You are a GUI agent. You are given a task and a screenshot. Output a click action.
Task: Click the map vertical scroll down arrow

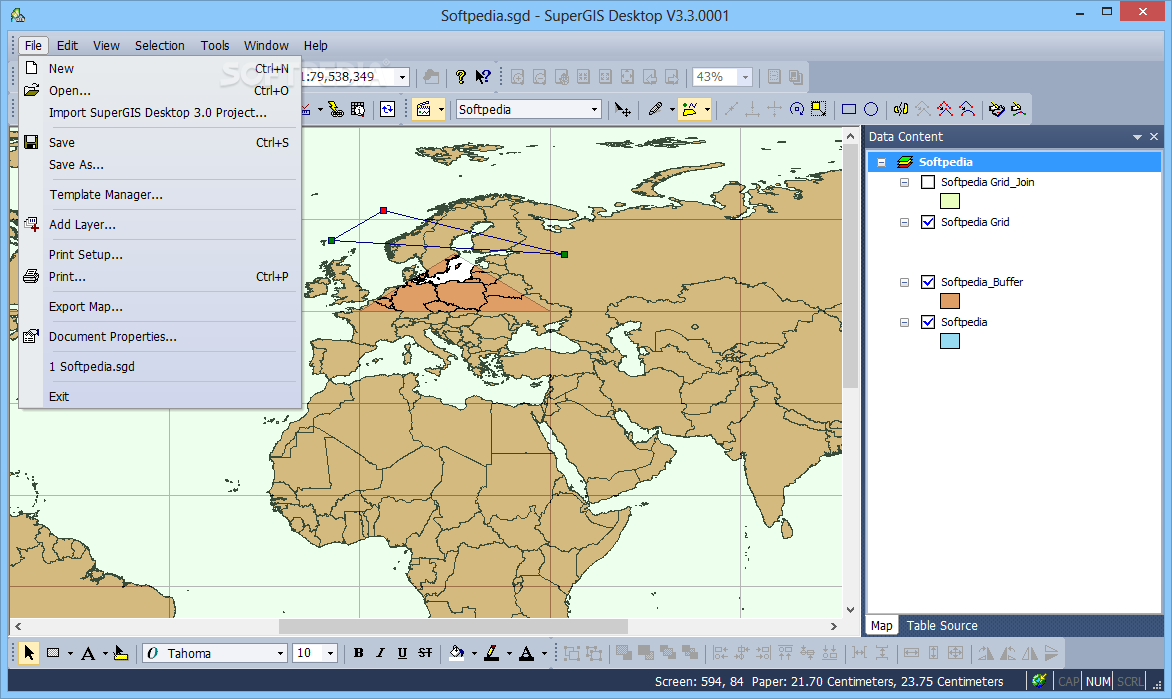tap(851, 610)
